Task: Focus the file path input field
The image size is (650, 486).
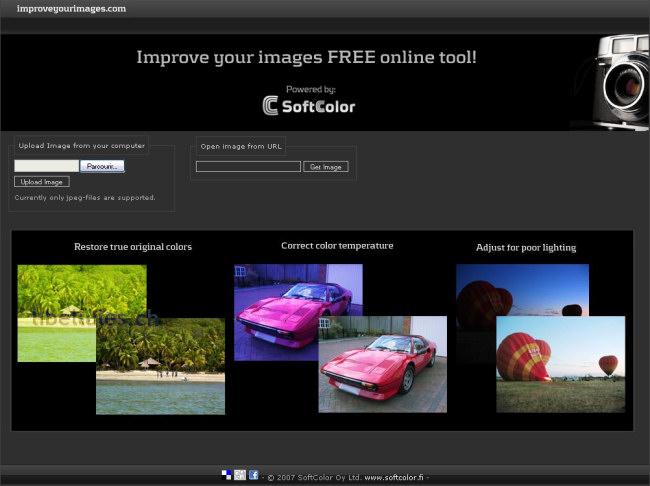Action: tap(46, 166)
